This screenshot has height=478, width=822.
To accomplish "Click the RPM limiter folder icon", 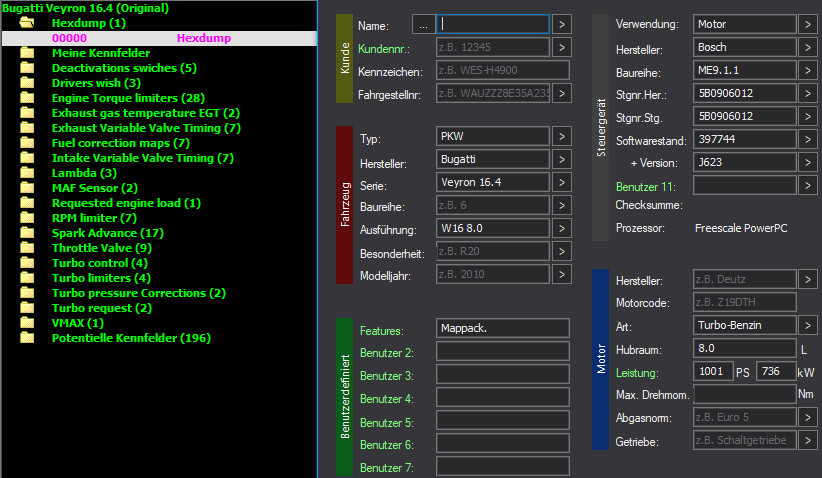I will (x=27, y=218).
